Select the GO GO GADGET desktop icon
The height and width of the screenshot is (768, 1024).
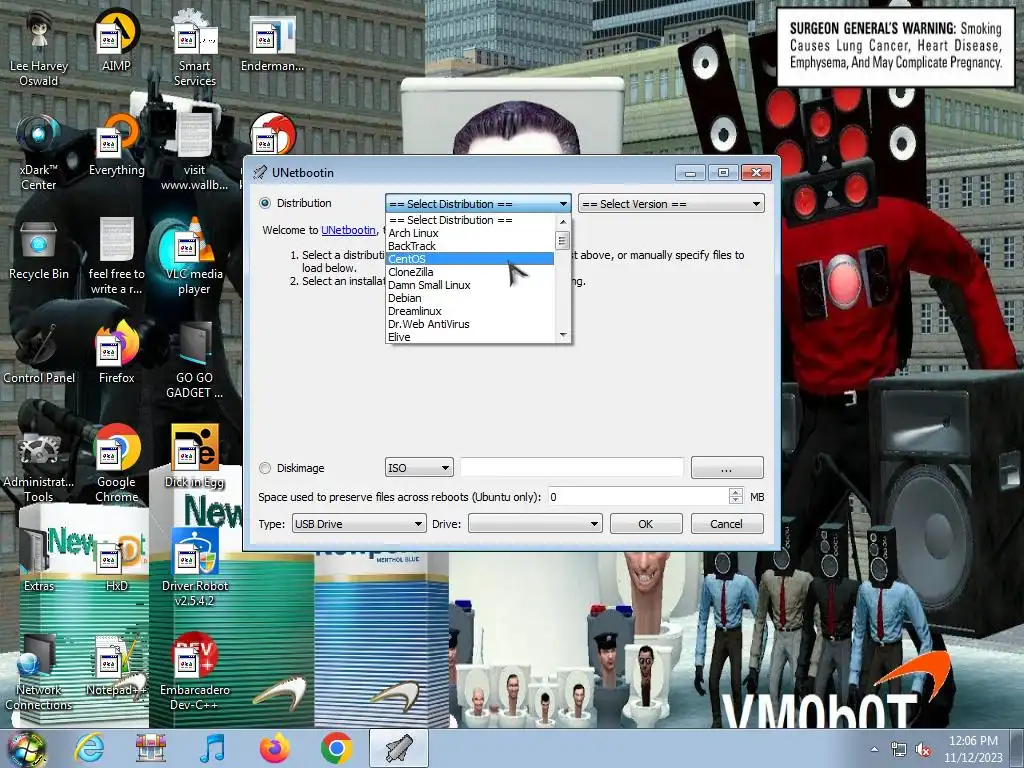[x=194, y=361]
